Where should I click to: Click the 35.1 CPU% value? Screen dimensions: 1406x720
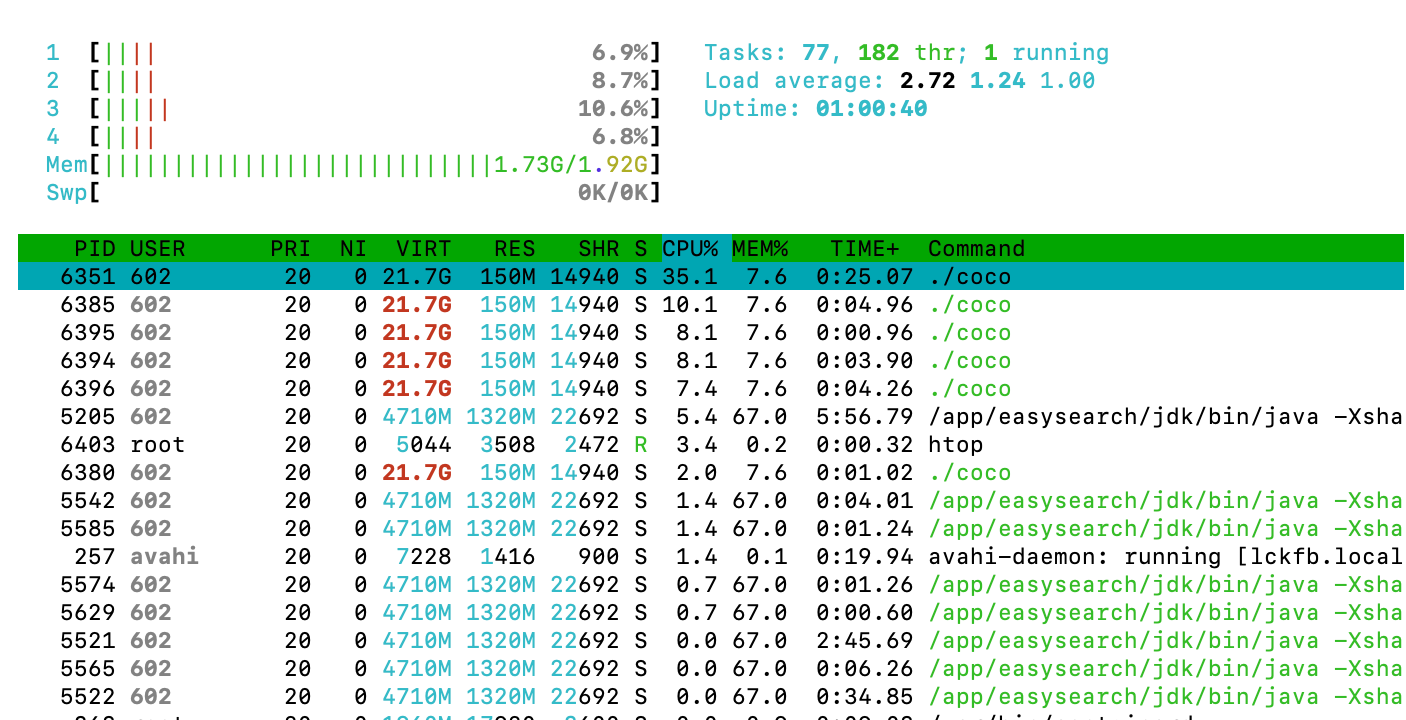[x=689, y=276]
